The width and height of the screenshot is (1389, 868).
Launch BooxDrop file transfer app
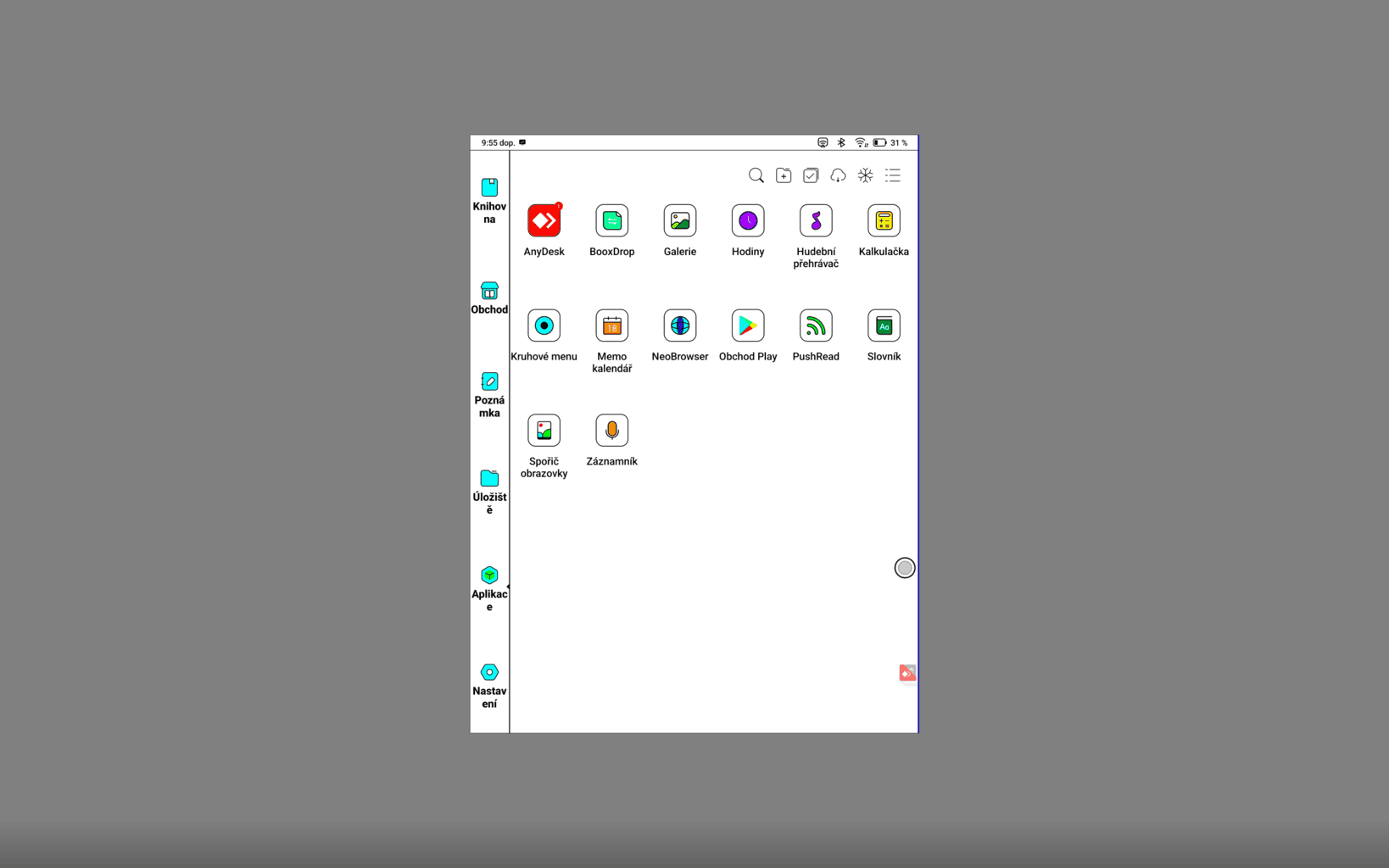611,221
